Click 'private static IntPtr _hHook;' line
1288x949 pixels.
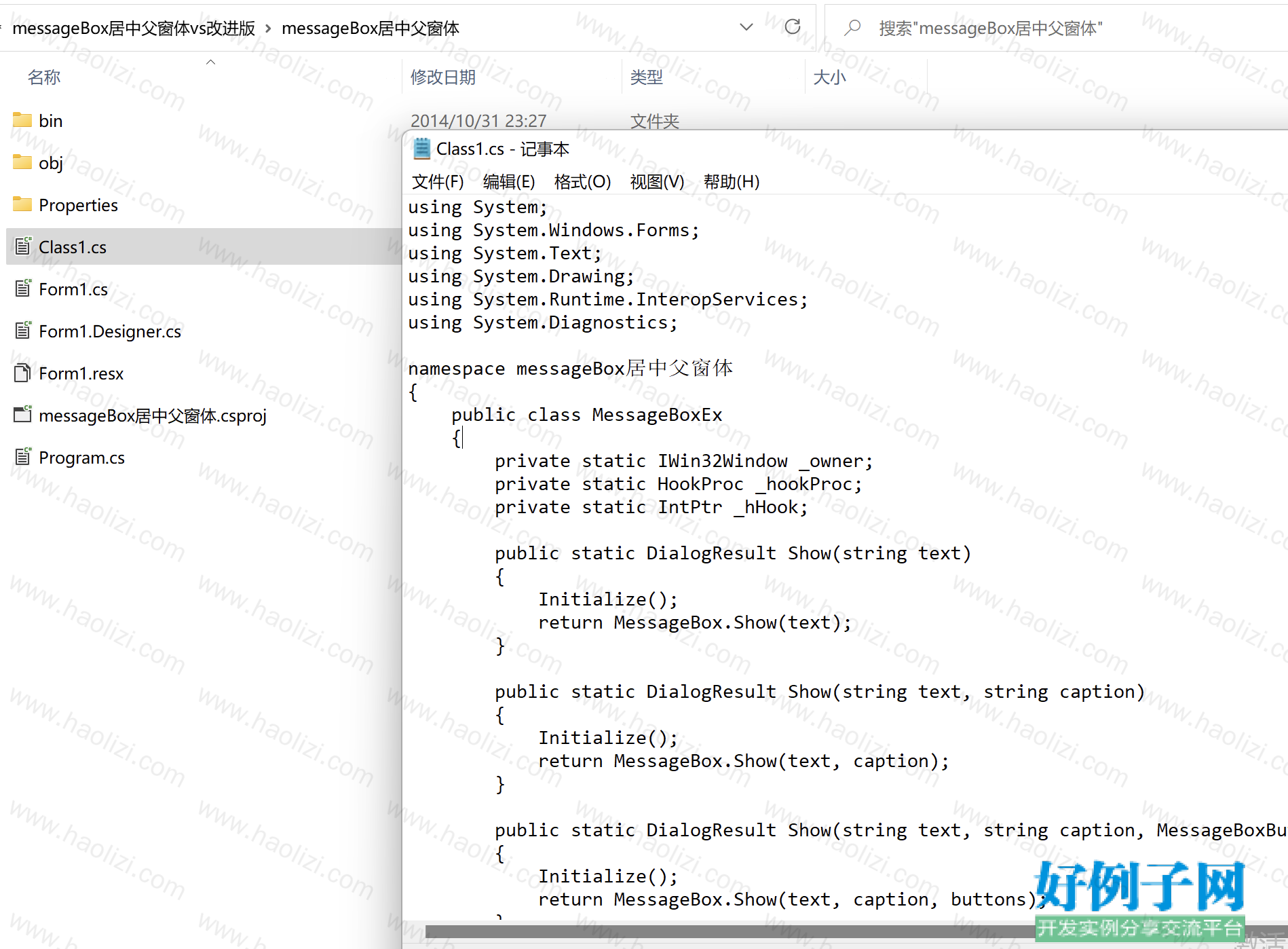[651, 507]
